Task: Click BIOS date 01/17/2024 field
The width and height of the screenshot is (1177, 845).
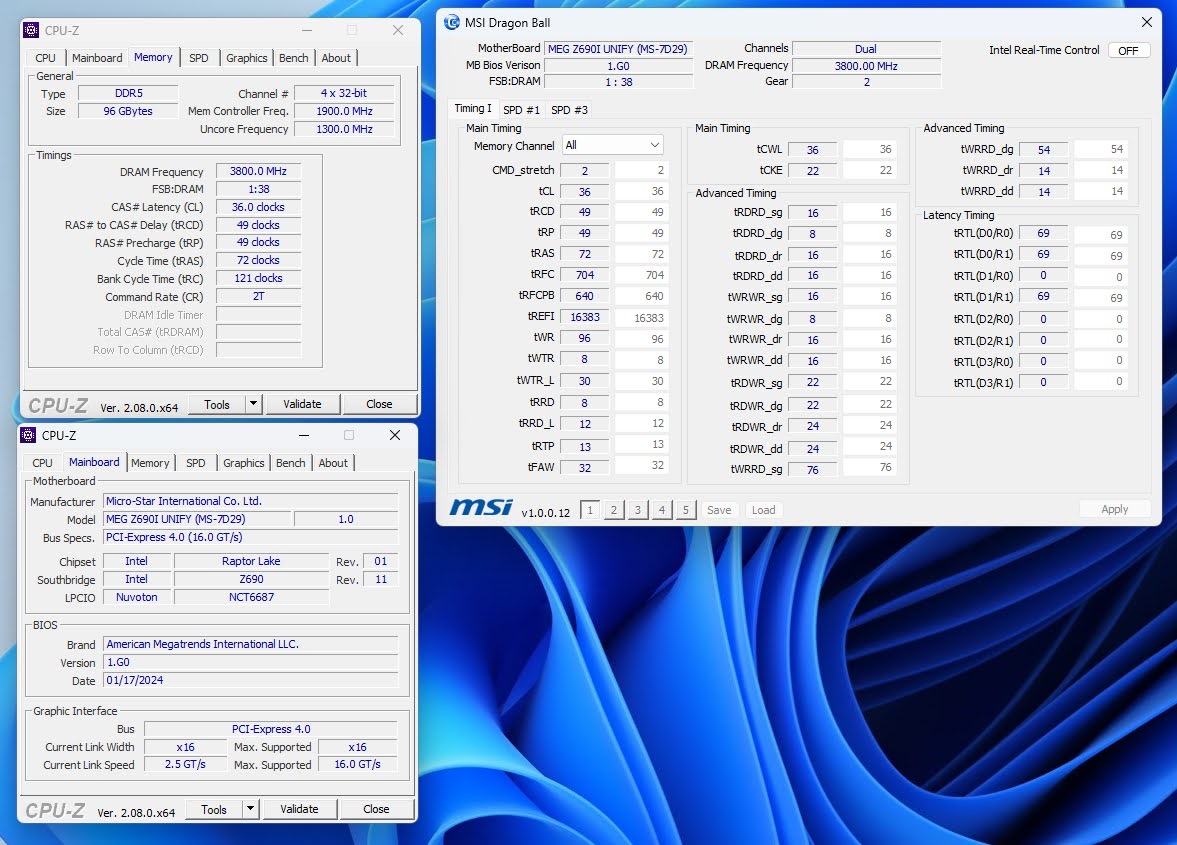Action: click(251, 680)
